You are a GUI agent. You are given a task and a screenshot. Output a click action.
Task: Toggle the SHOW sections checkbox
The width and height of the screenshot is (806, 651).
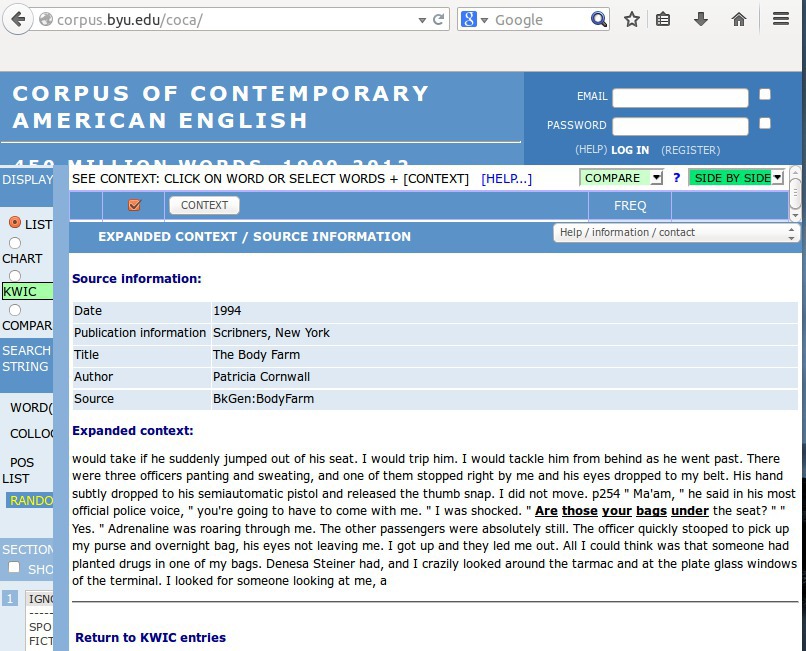[x=14, y=567]
